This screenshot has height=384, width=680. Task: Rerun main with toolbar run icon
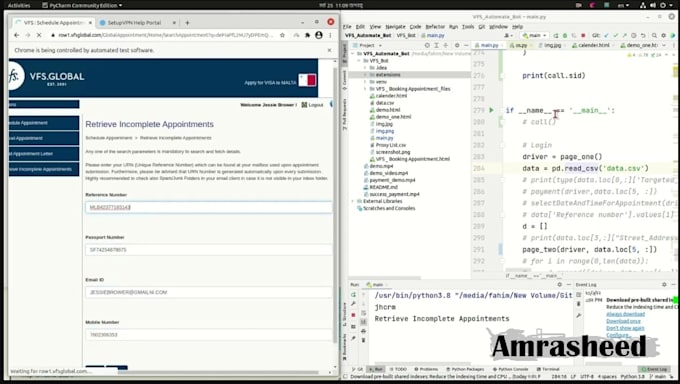coord(556,36)
